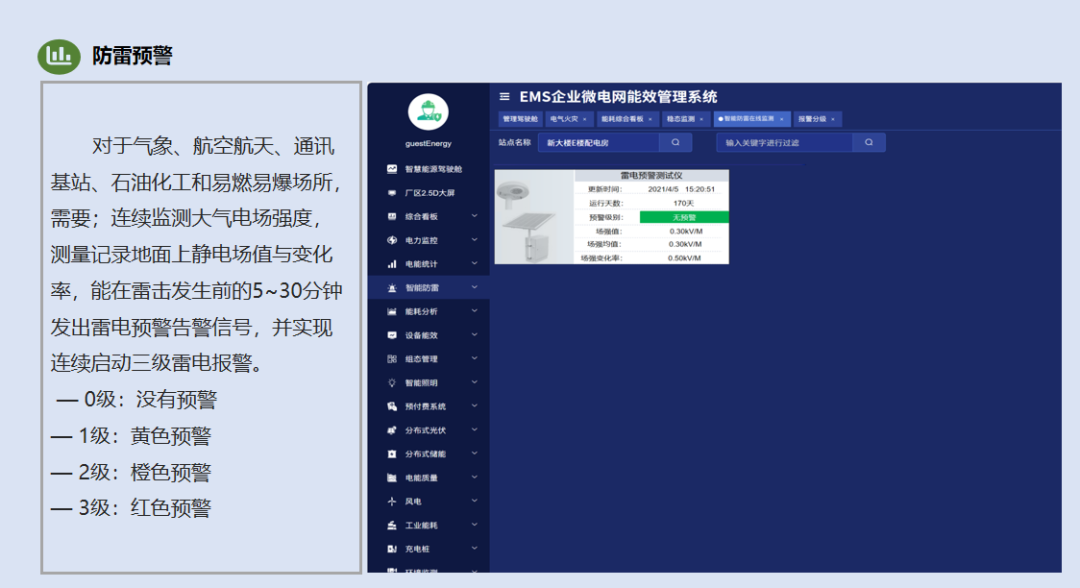1080x588 pixels.
Task: Click the 综合看板 dashboard icon
Action: click(x=392, y=216)
